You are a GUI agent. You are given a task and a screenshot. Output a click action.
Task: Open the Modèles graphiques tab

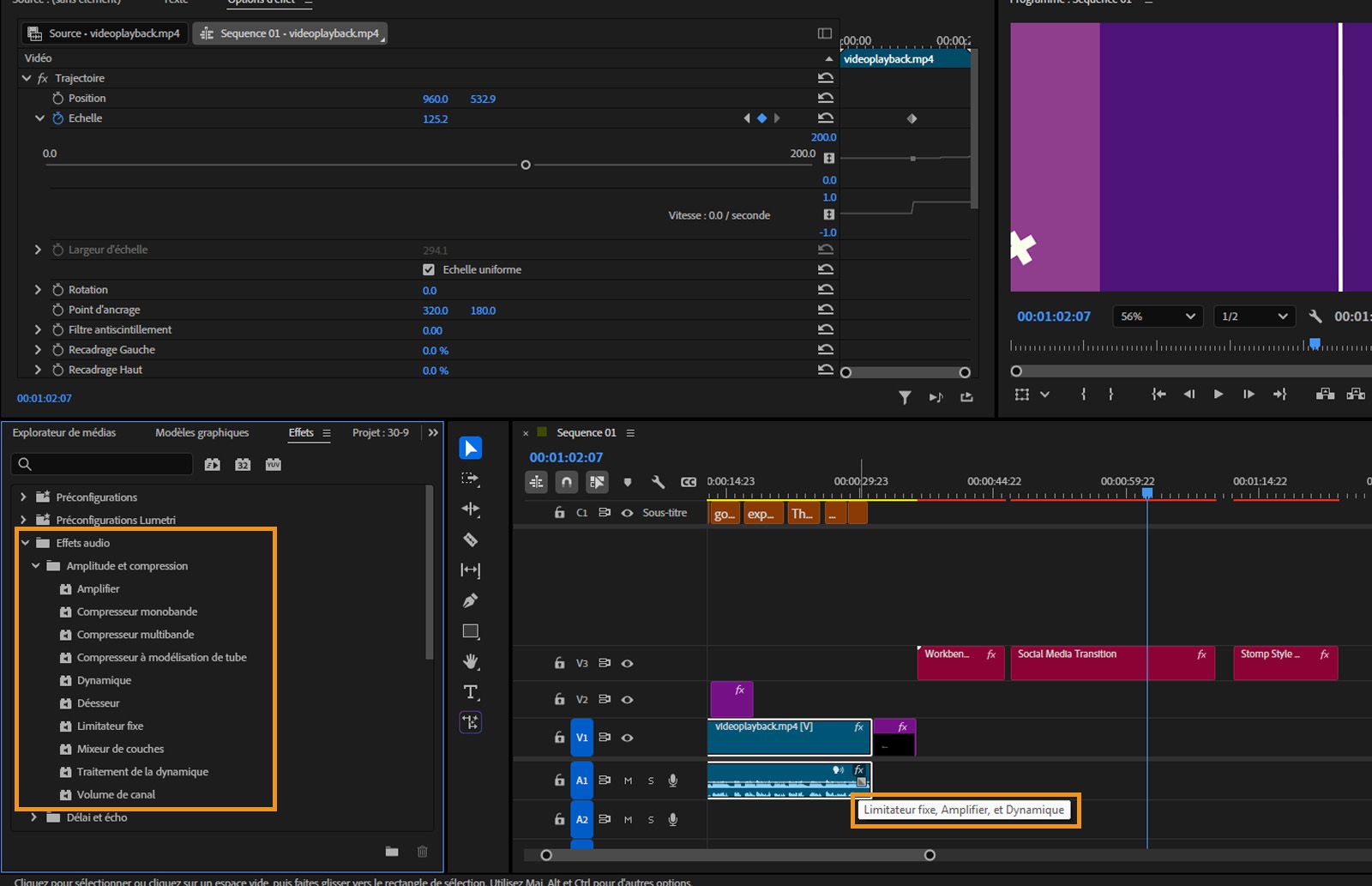pyautogui.click(x=202, y=432)
